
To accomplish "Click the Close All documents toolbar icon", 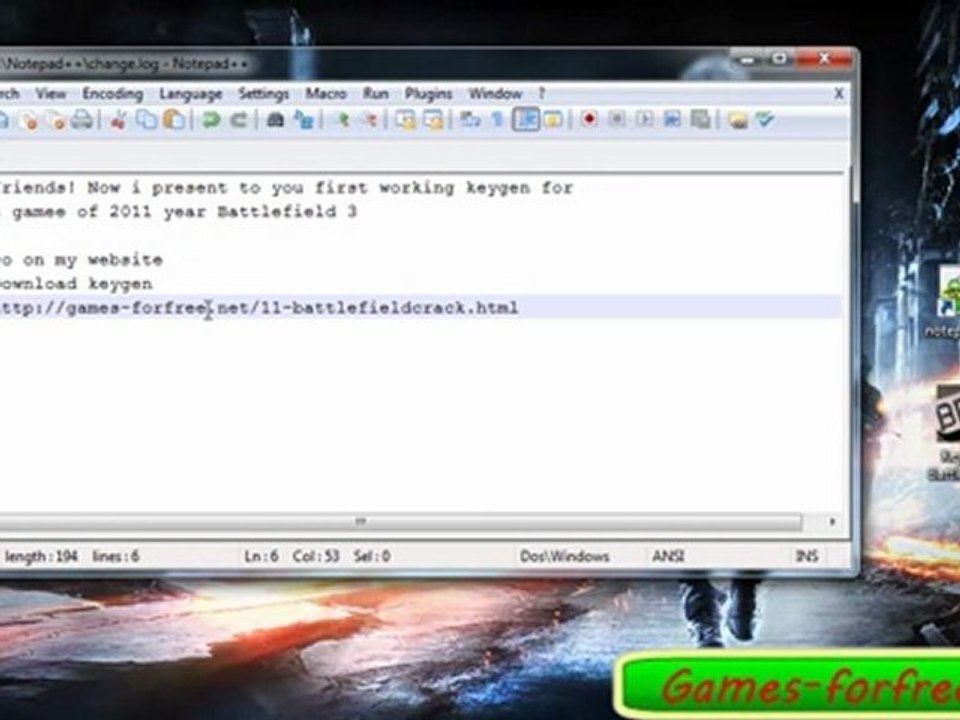I will tap(56, 120).
